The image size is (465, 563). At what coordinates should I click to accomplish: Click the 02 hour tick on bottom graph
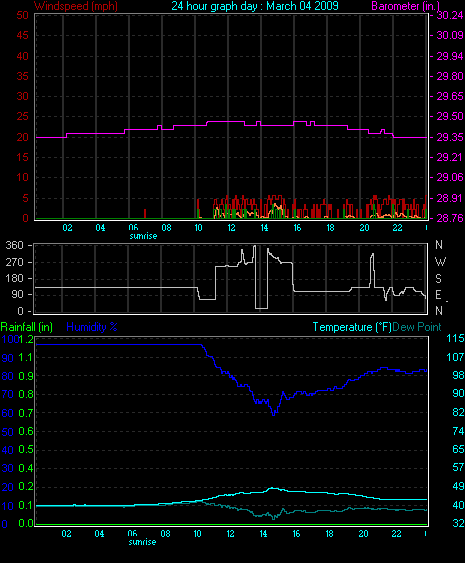point(66,534)
